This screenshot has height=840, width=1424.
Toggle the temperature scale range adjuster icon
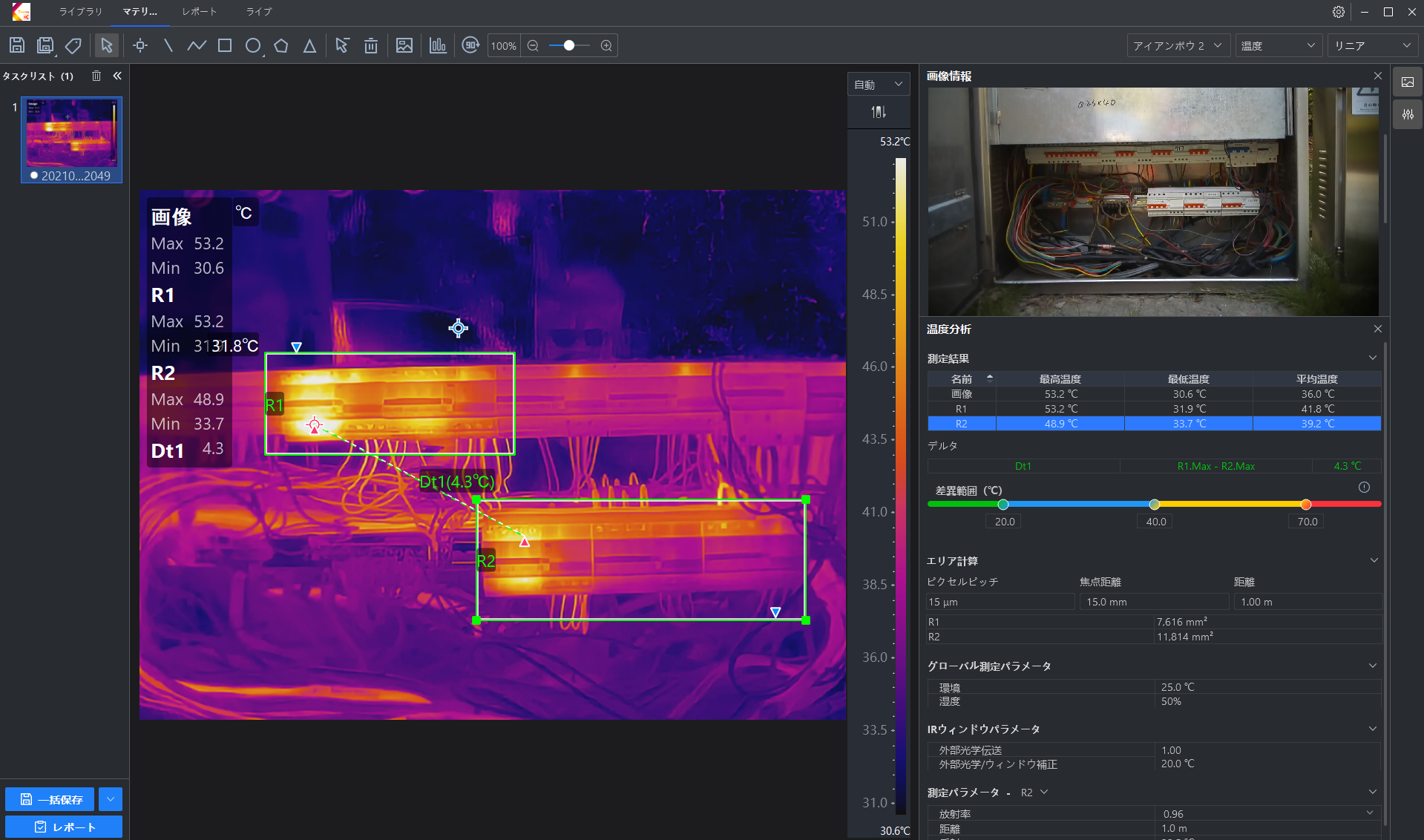tap(879, 112)
